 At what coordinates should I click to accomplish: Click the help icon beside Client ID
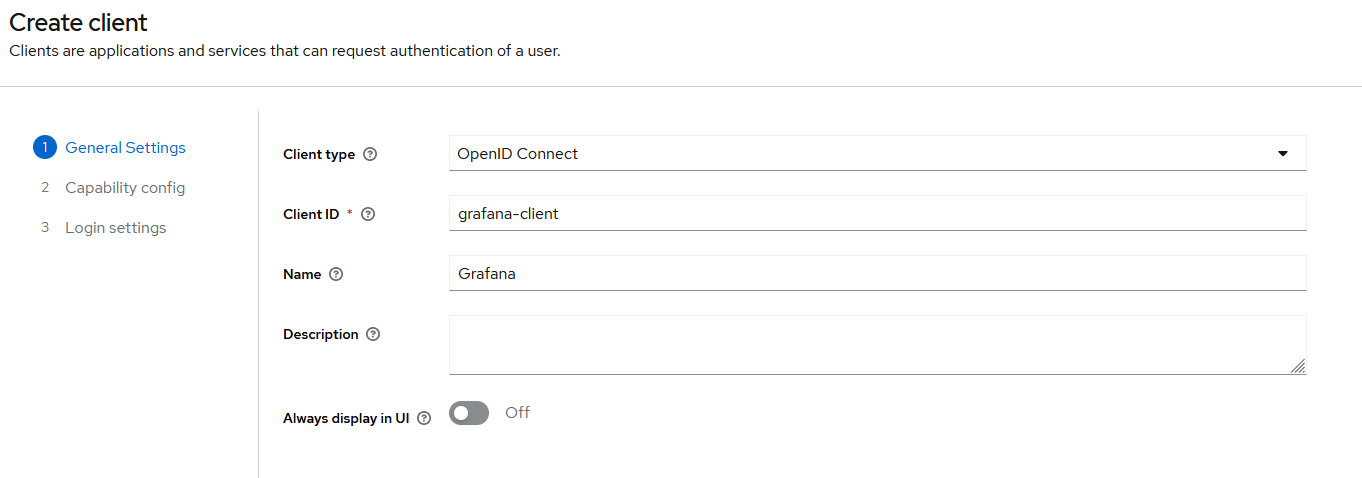point(368,214)
